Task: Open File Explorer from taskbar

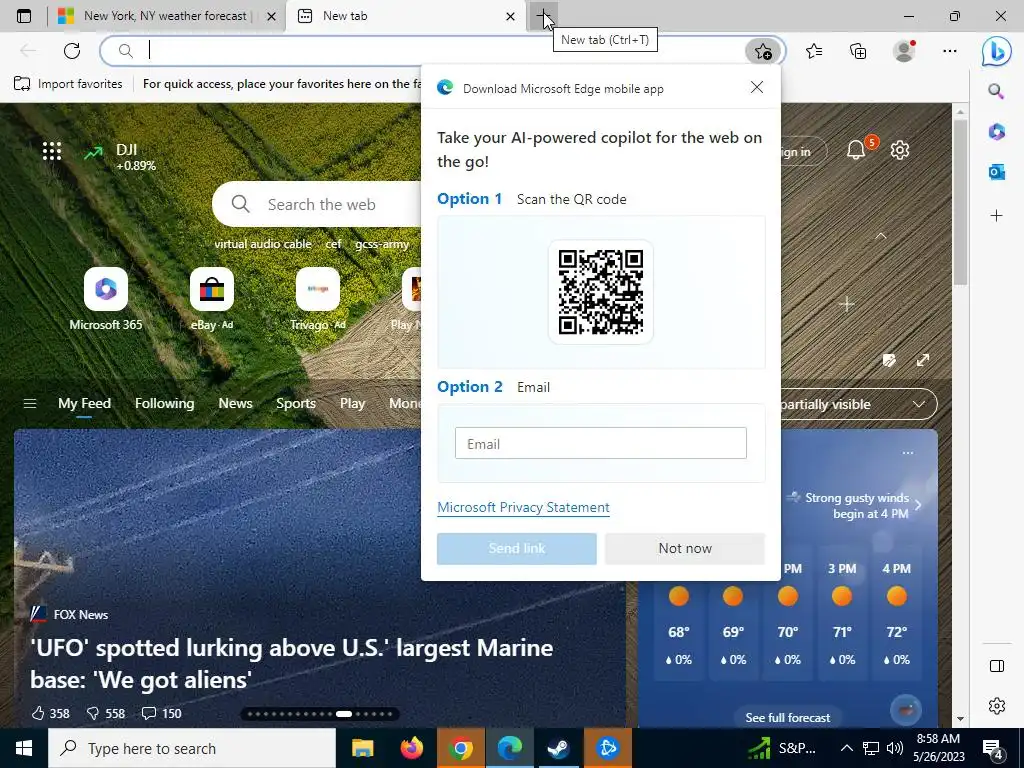Action: [362, 748]
